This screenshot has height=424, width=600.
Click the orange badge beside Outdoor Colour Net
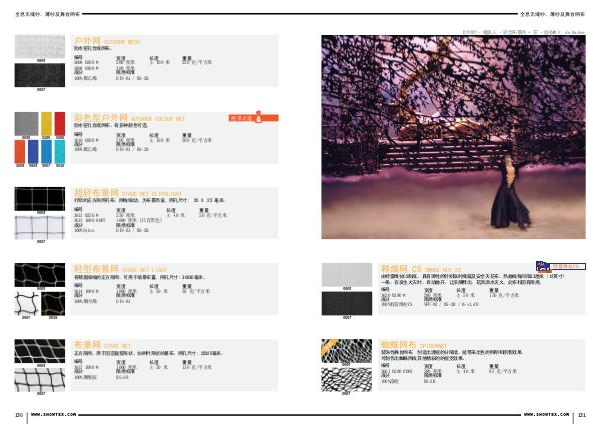tap(238, 118)
